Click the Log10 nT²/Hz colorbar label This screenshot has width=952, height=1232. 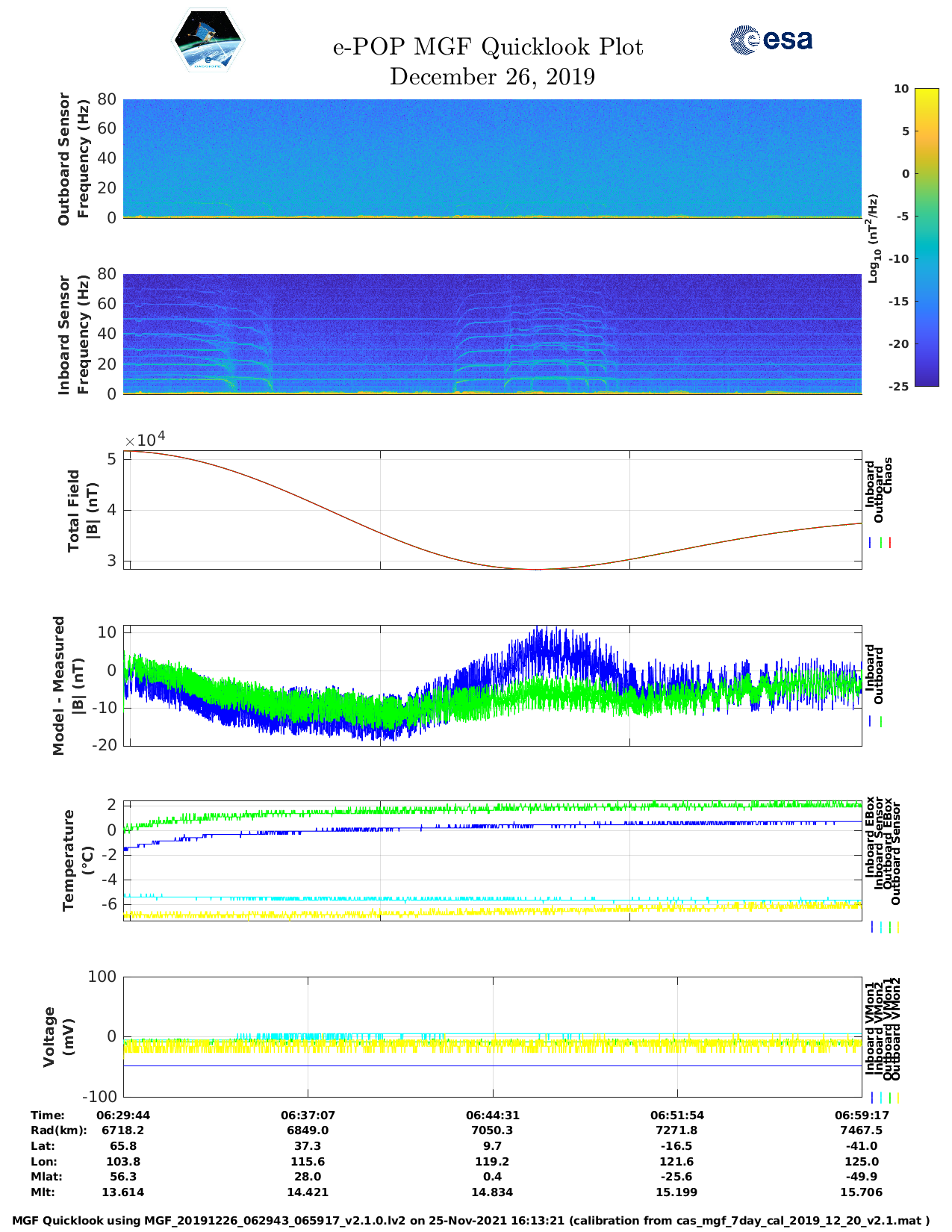873,238
